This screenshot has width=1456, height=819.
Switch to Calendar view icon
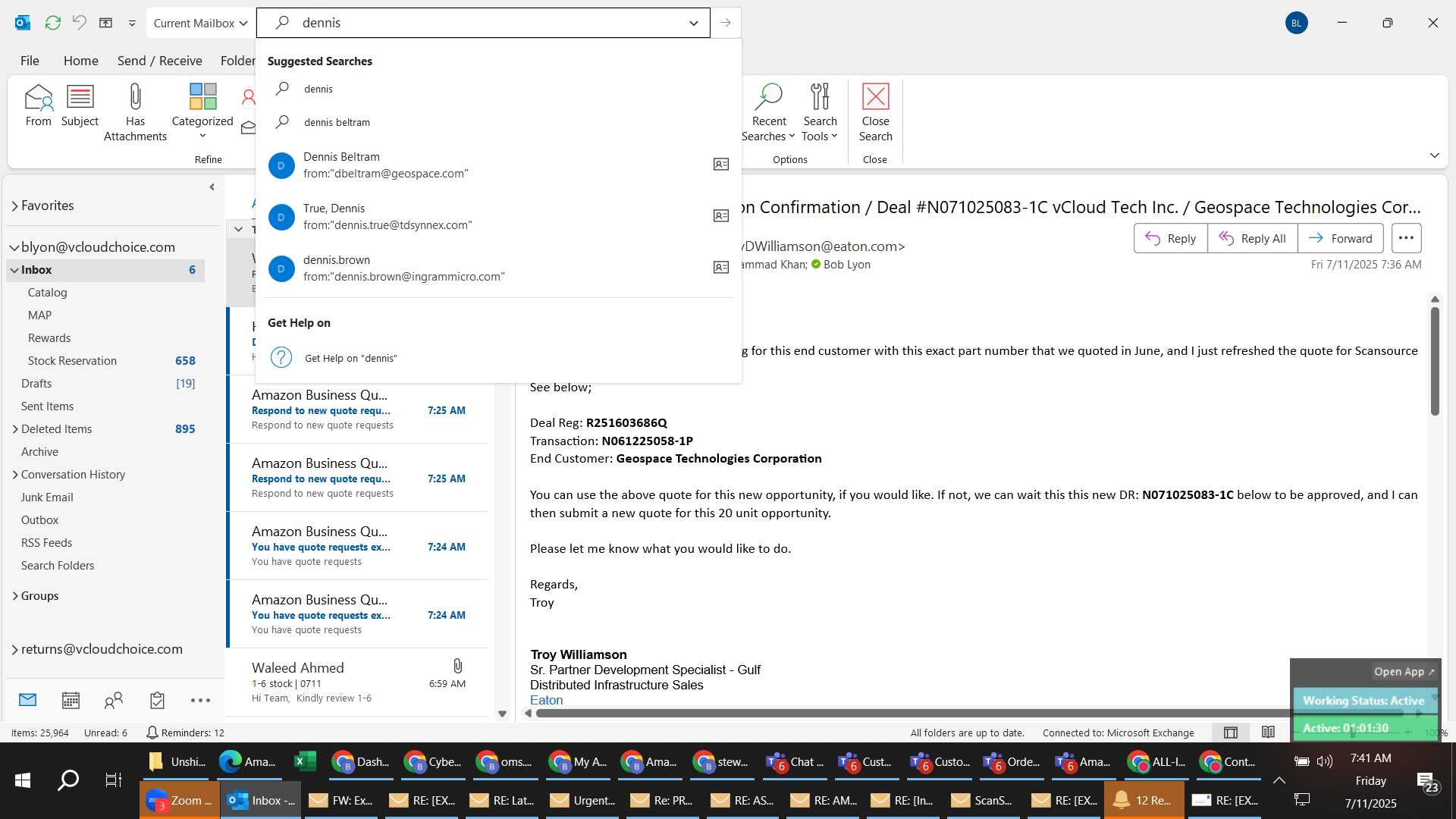(71, 700)
